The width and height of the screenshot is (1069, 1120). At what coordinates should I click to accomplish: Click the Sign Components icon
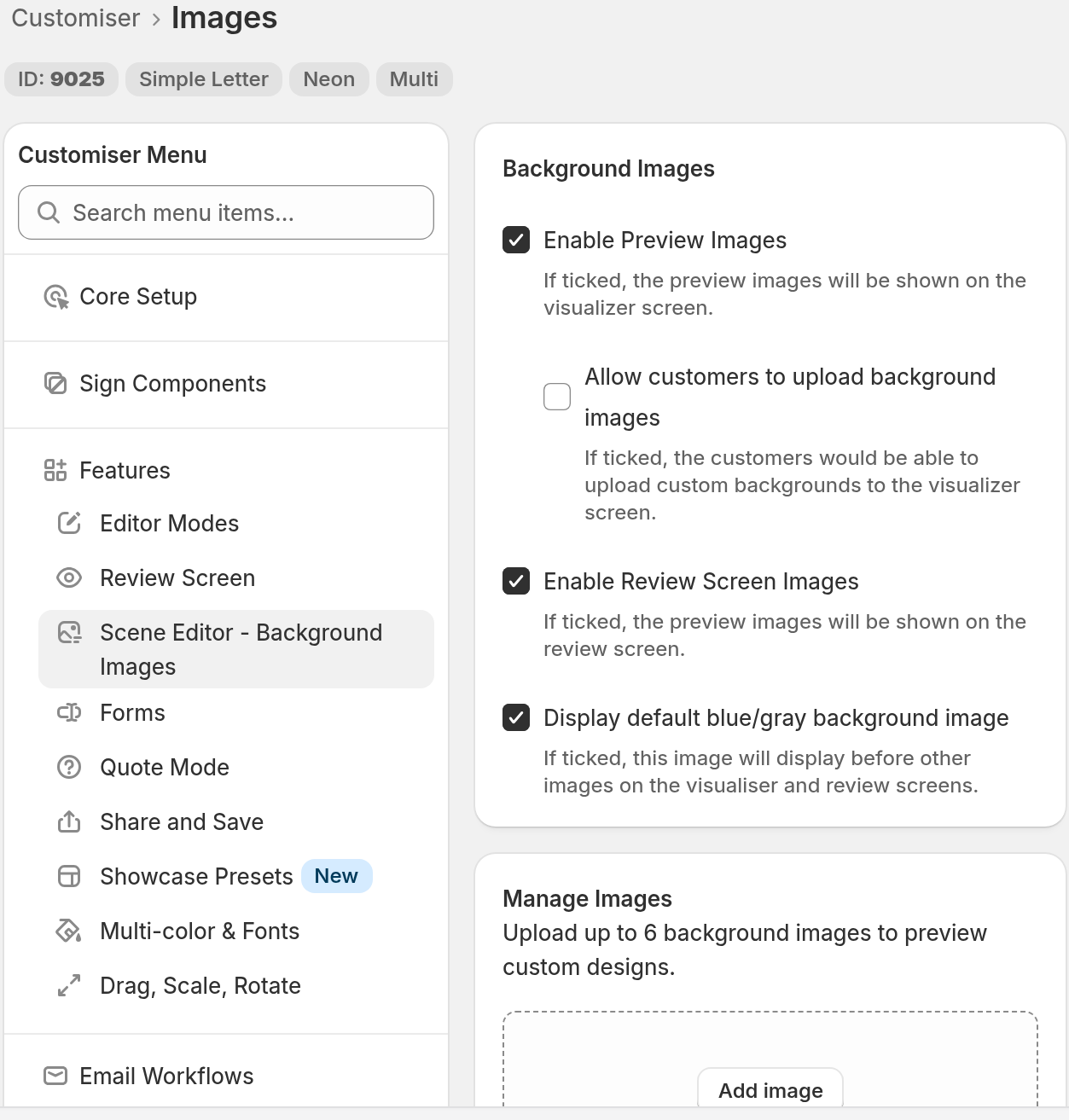[x=55, y=384]
